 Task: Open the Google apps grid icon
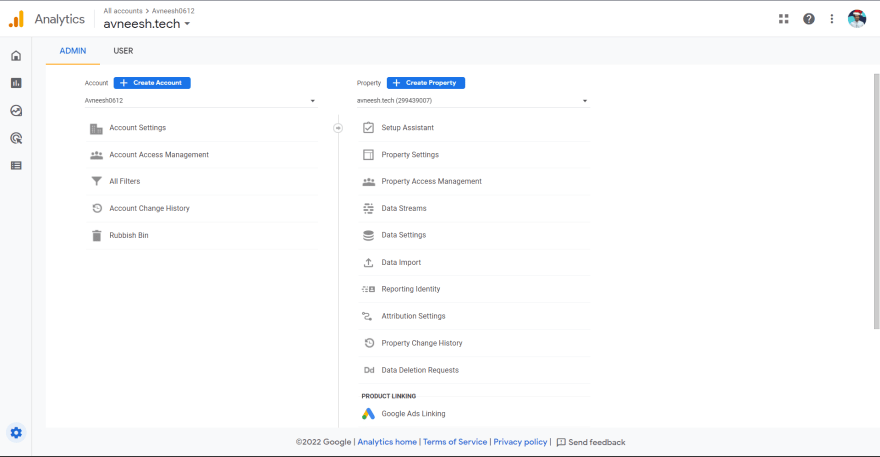[783, 19]
